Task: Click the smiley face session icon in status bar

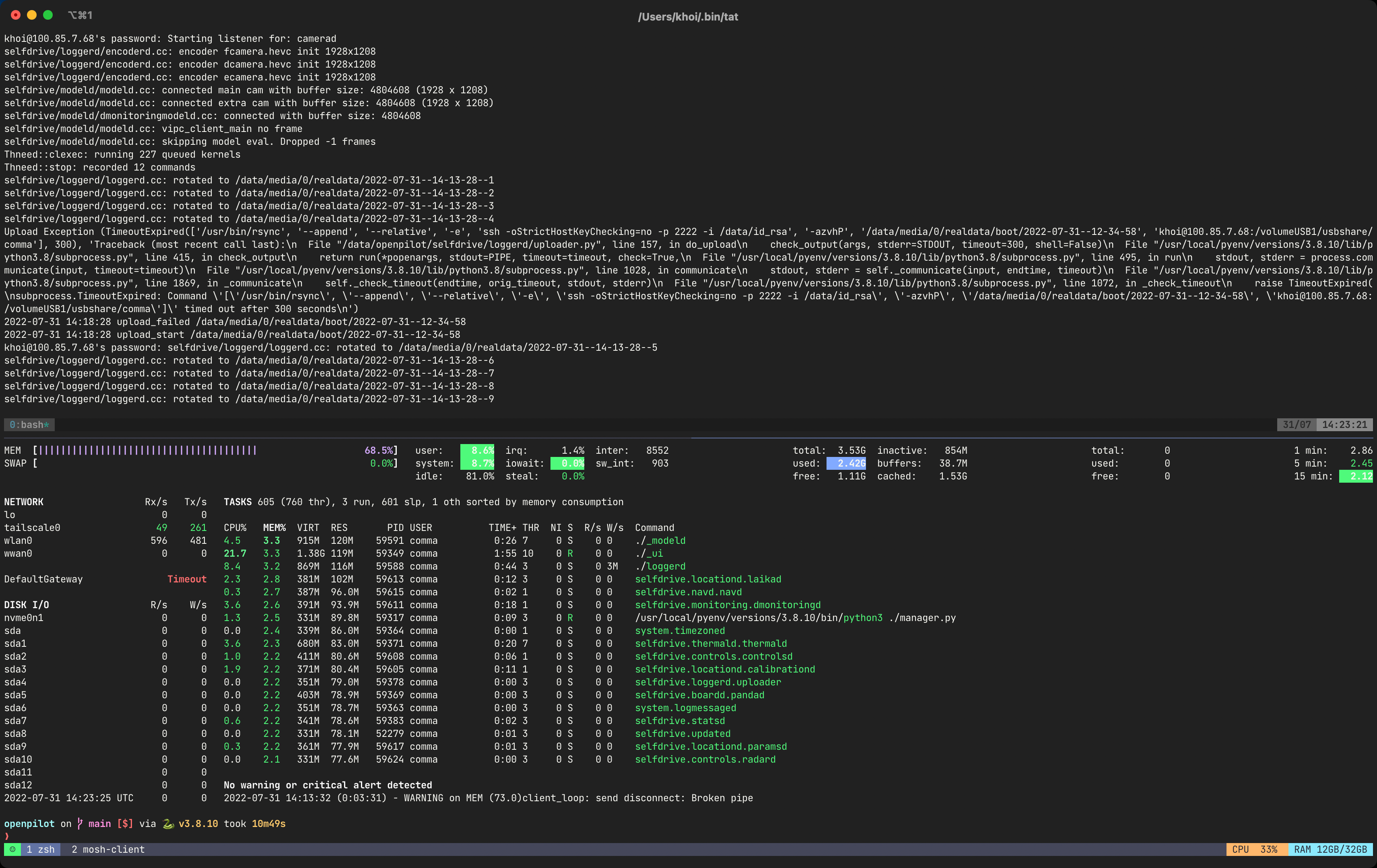Action: pyautogui.click(x=12, y=849)
